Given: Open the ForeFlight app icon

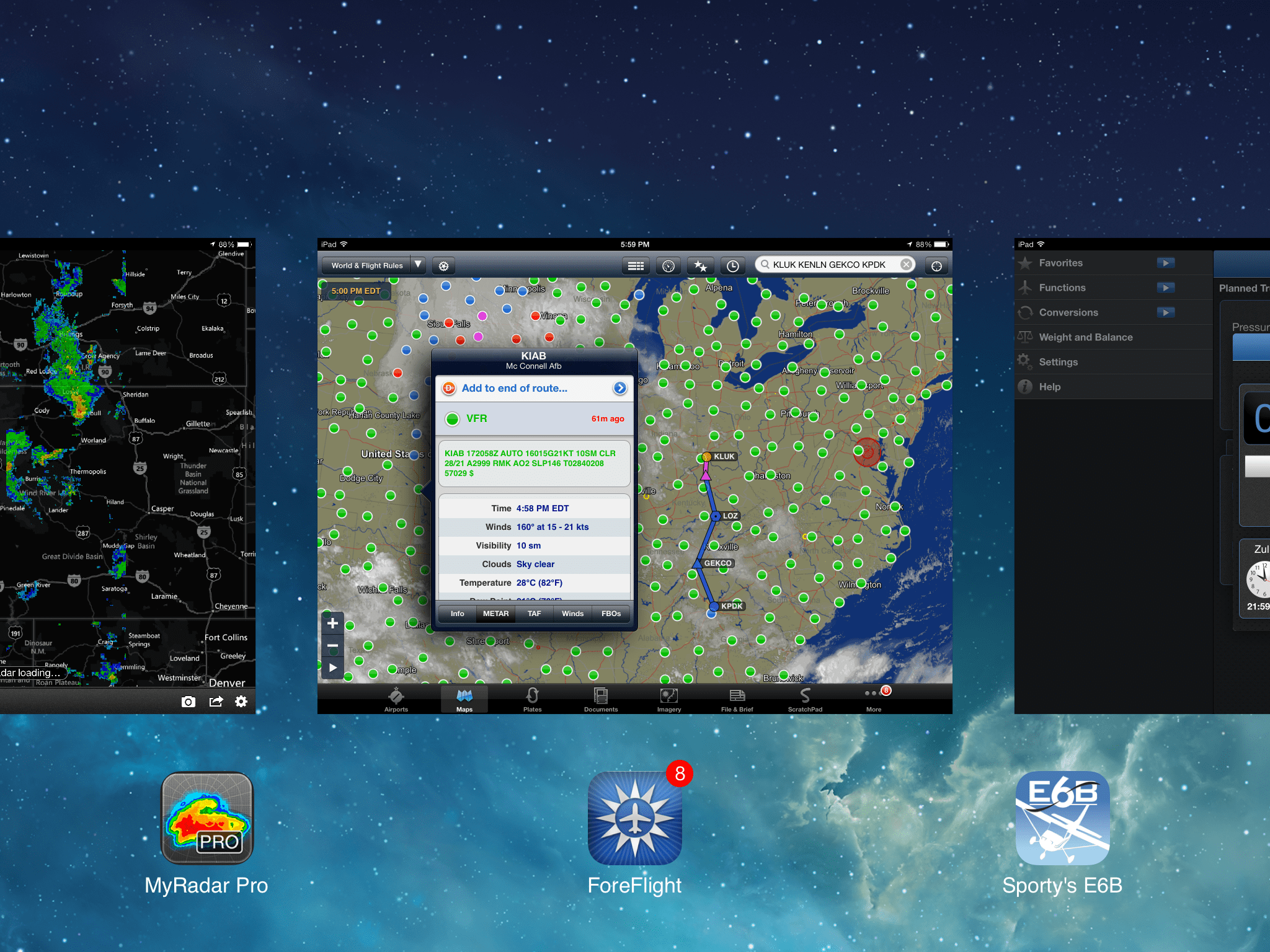Looking at the screenshot, I should pyautogui.click(x=634, y=818).
